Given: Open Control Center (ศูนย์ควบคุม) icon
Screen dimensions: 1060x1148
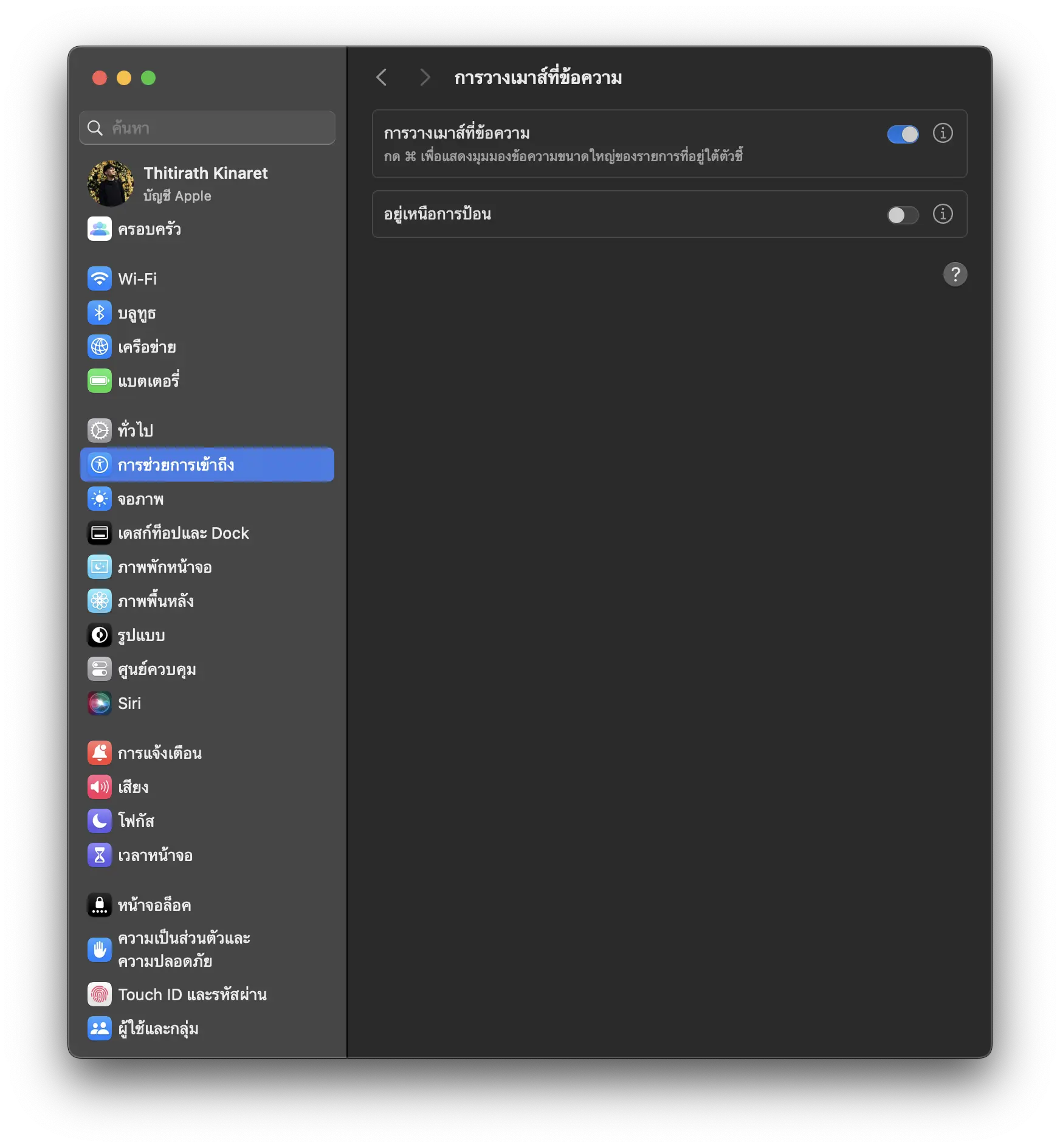Looking at the screenshot, I should [x=100, y=669].
